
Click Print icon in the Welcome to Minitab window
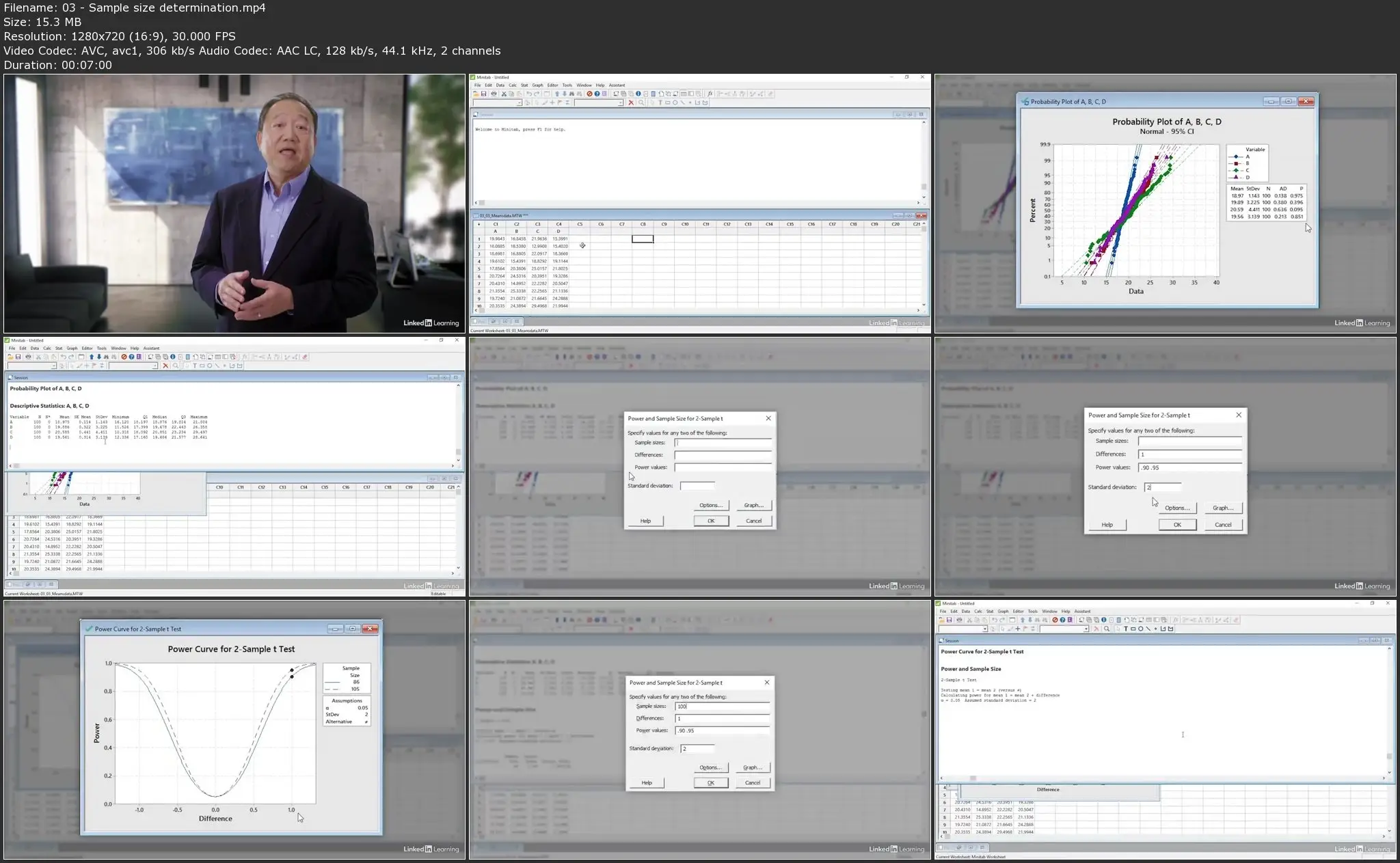click(494, 94)
